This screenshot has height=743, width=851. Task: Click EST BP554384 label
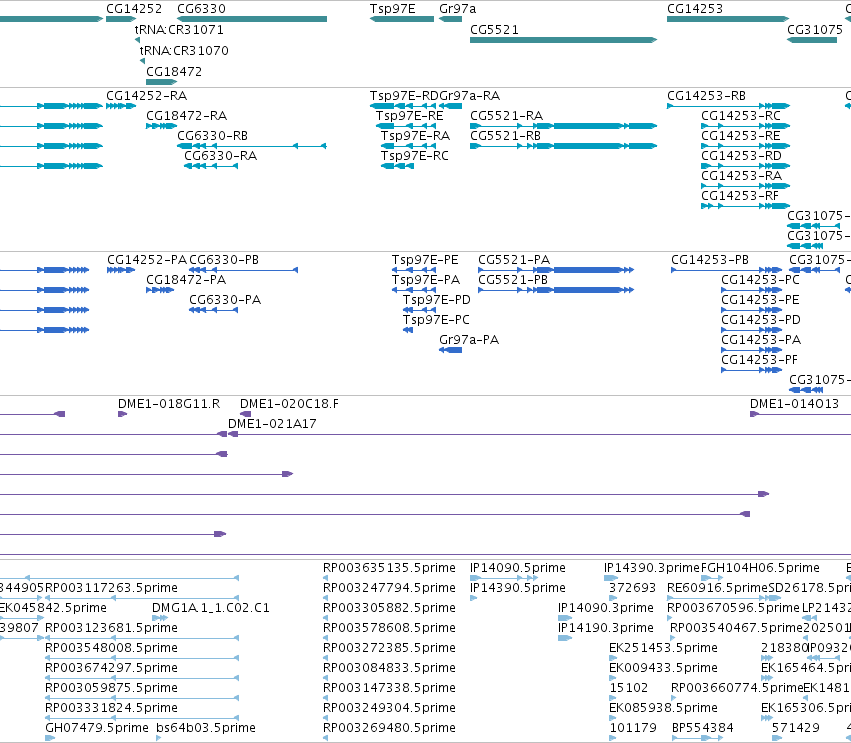(x=702, y=728)
